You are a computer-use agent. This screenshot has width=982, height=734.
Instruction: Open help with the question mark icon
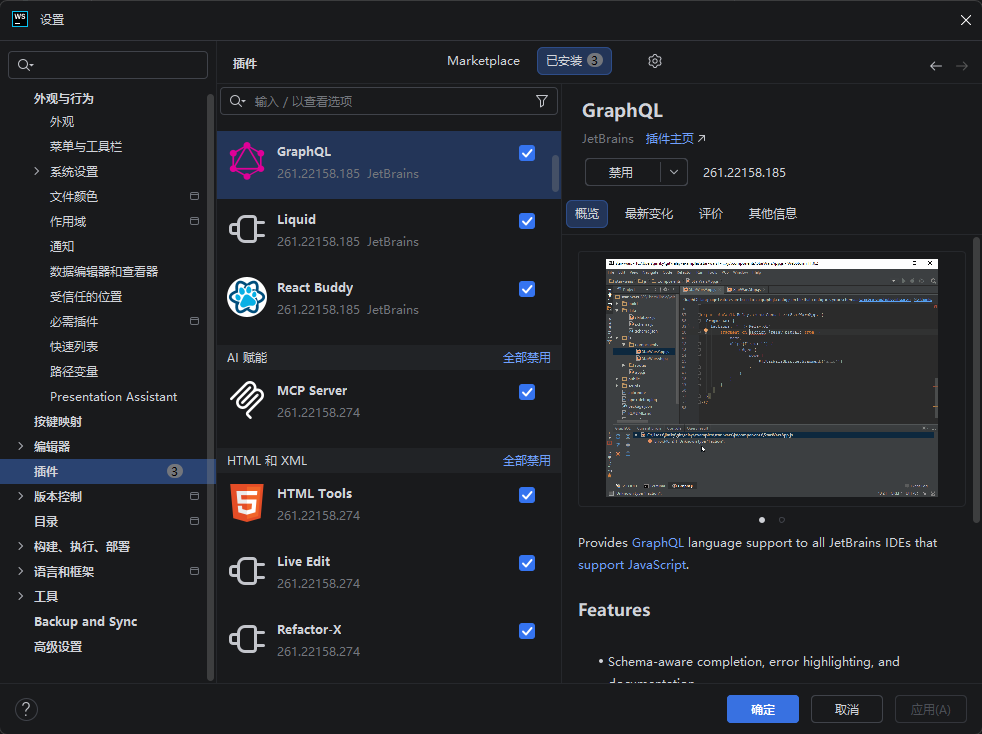coord(26,709)
